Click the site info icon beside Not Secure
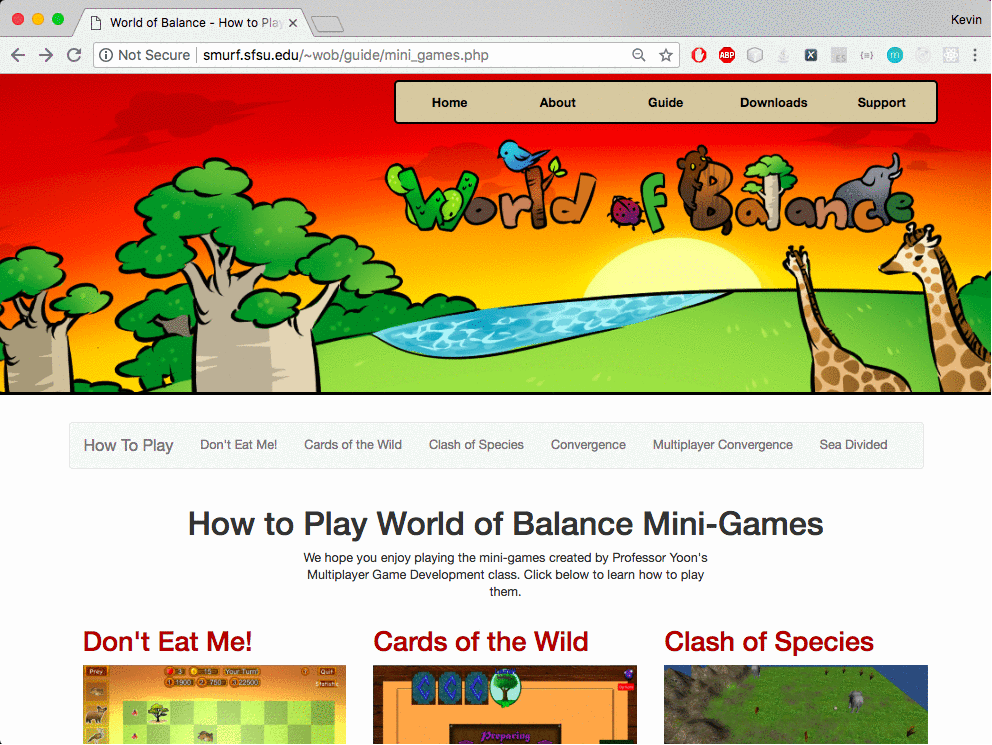 click(106, 55)
